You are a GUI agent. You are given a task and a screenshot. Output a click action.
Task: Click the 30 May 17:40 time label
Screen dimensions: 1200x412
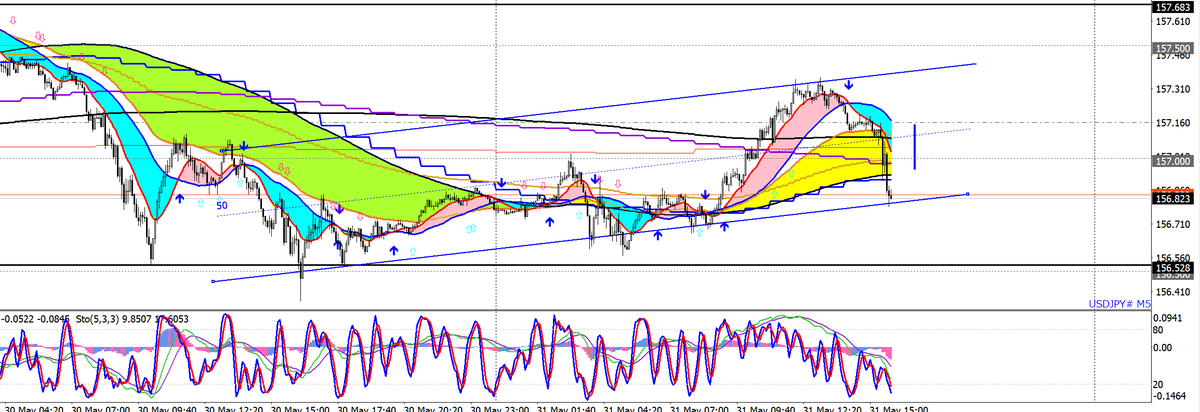tap(369, 408)
